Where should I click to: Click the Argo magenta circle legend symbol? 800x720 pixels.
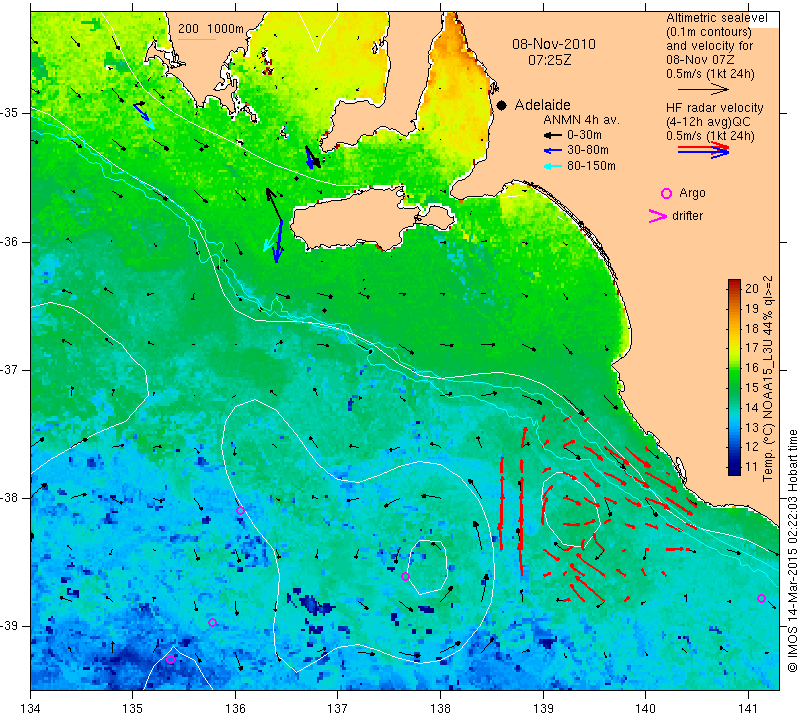(666, 193)
